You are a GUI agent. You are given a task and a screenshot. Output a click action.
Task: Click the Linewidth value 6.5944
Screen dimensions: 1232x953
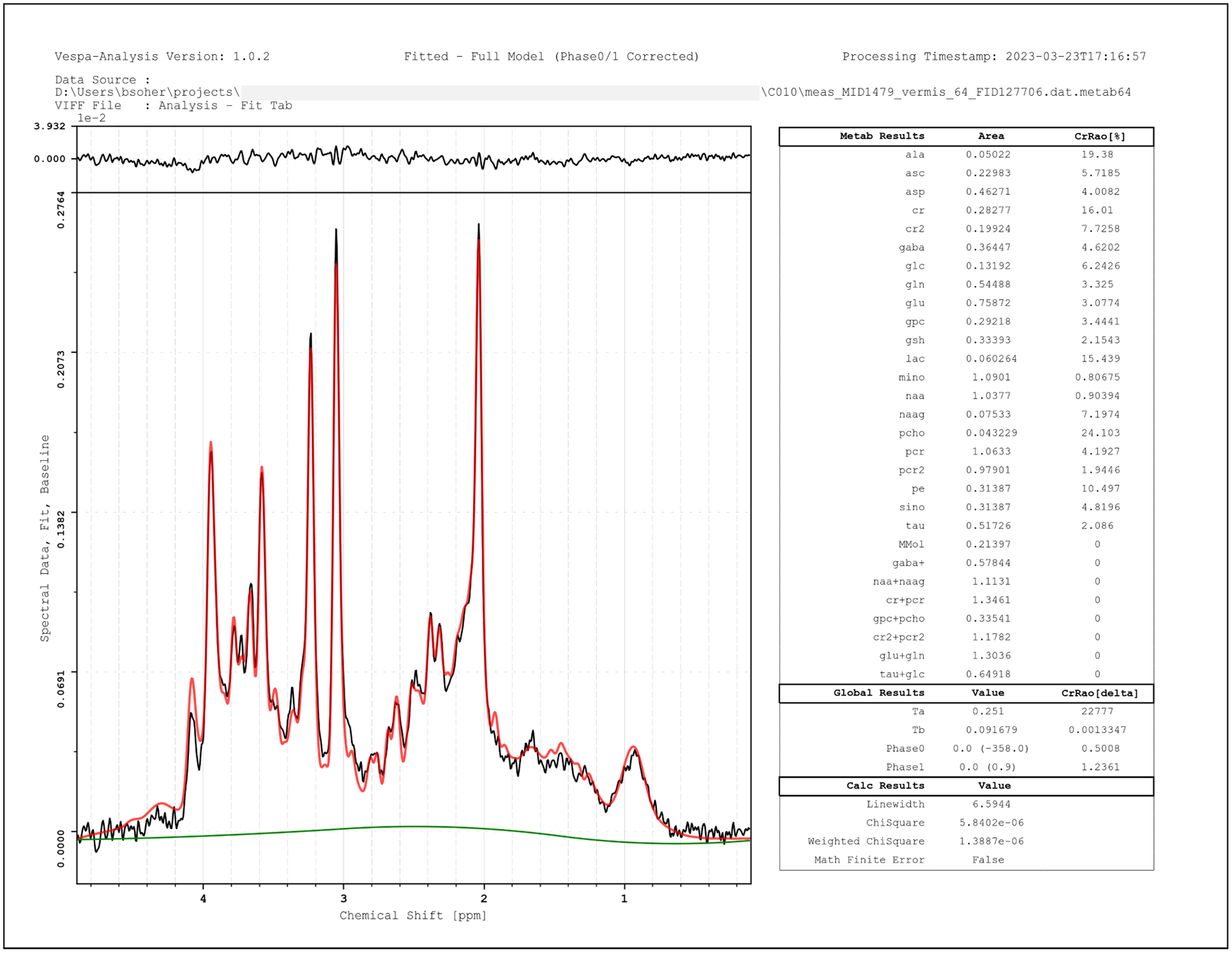(991, 804)
